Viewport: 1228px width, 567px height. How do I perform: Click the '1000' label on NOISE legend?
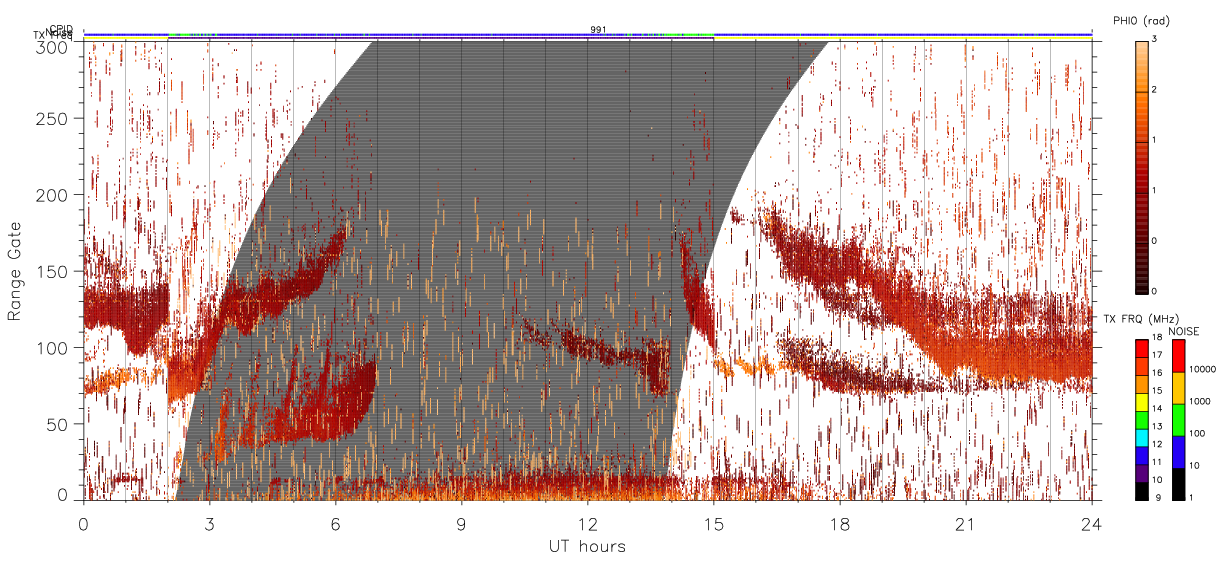[1199, 402]
